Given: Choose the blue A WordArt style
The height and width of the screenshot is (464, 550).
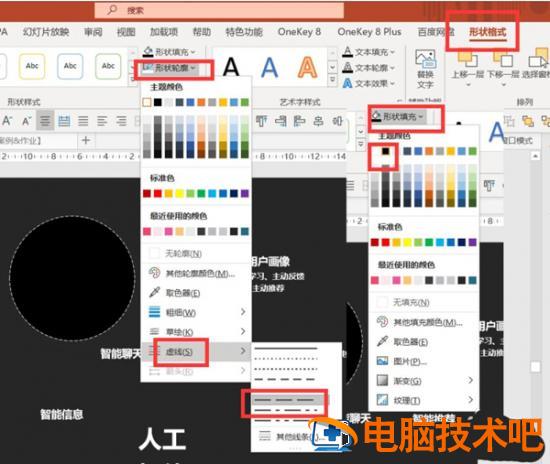Looking at the screenshot, I should pyautogui.click(x=269, y=67).
